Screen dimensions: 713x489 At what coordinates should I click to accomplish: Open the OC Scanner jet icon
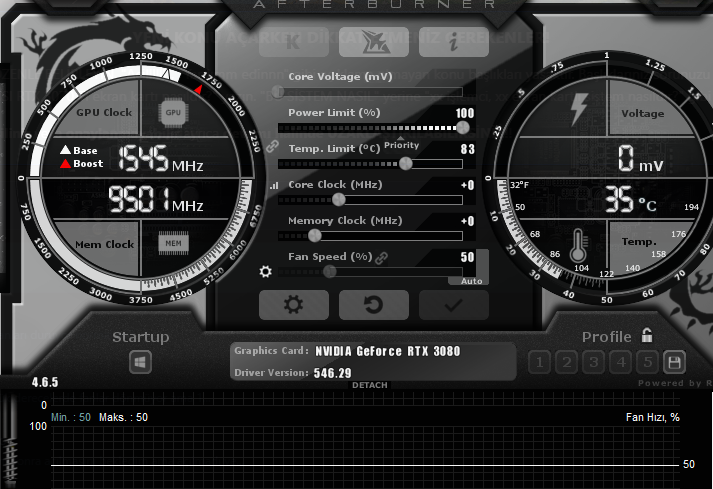pyautogui.click(x=374, y=42)
